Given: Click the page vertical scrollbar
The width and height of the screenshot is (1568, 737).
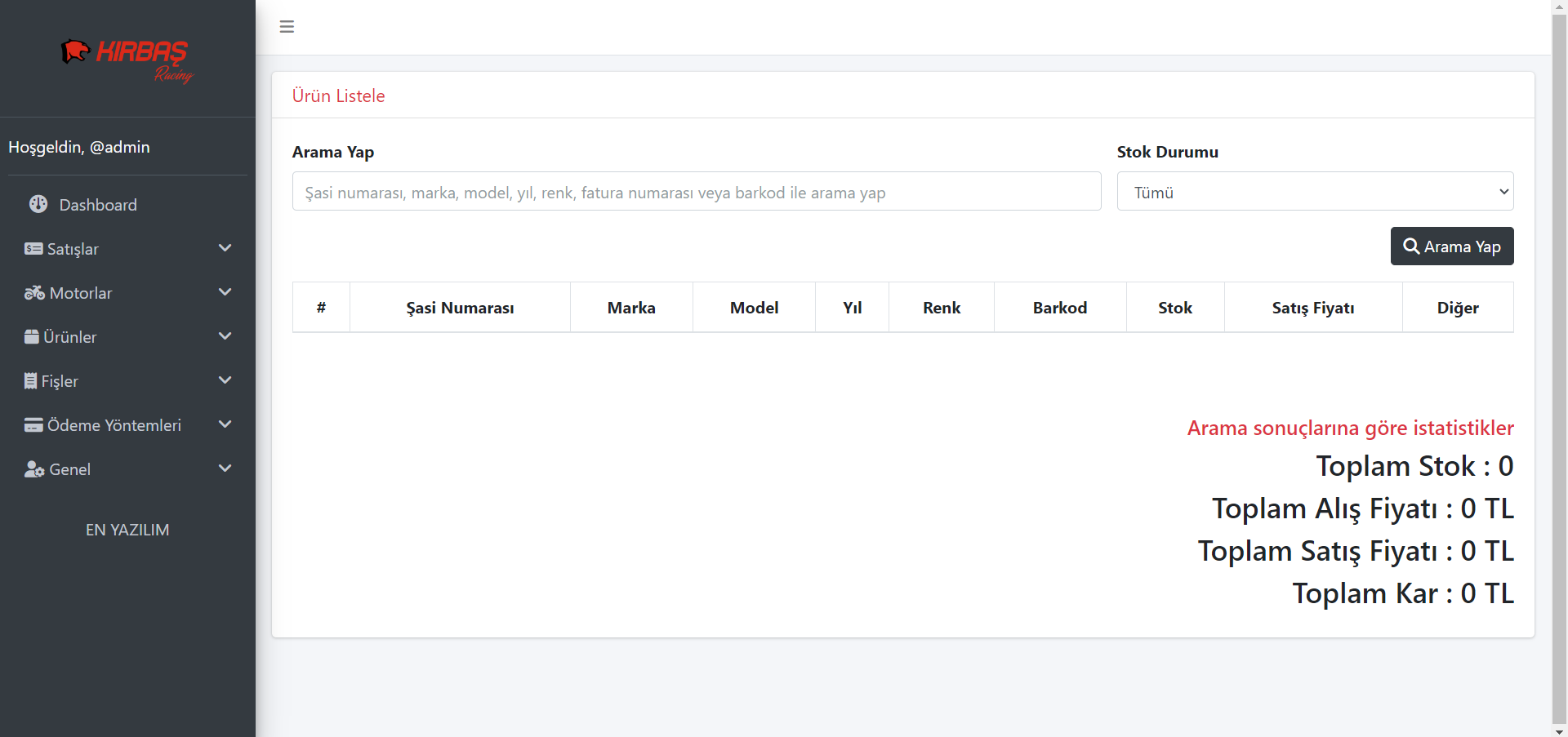Looking at the screenshot, I should (x=1559, y=367).
